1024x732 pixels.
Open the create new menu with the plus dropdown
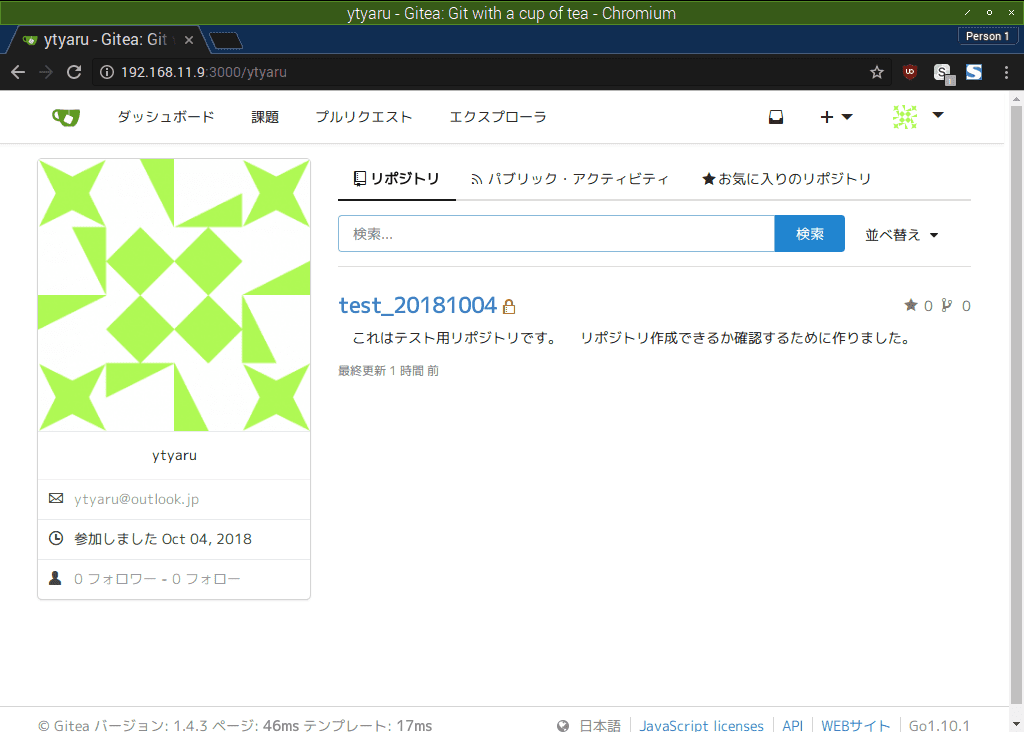(837, 117)
